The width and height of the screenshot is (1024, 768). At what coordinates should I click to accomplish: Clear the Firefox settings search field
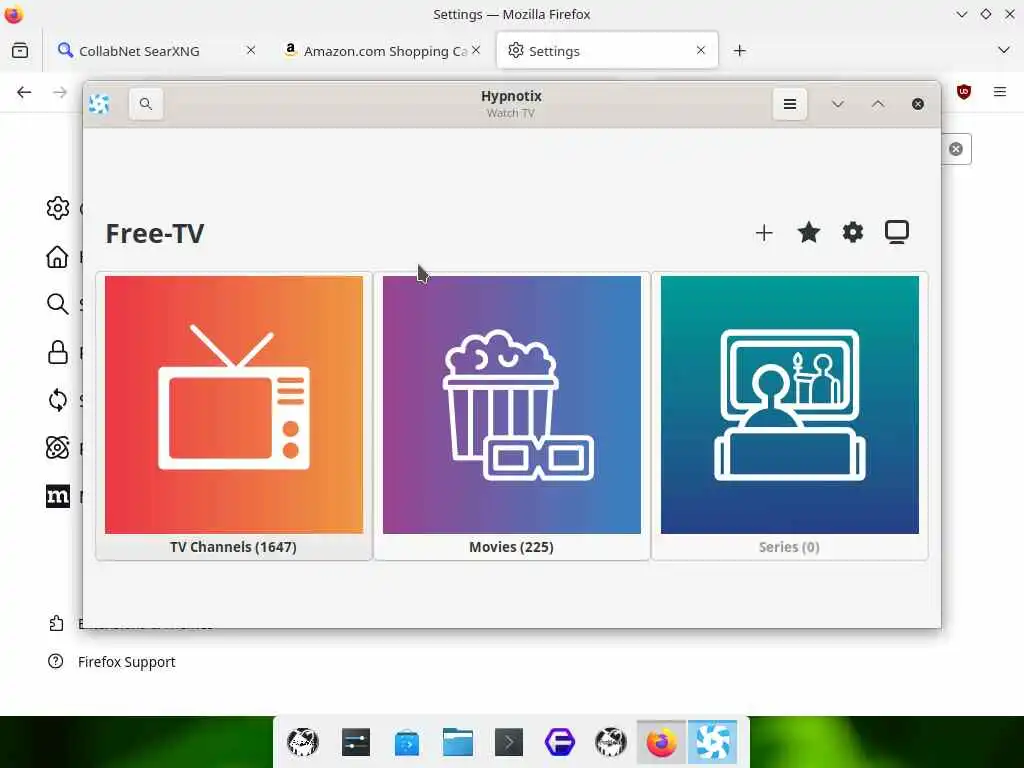click(955, 149)
